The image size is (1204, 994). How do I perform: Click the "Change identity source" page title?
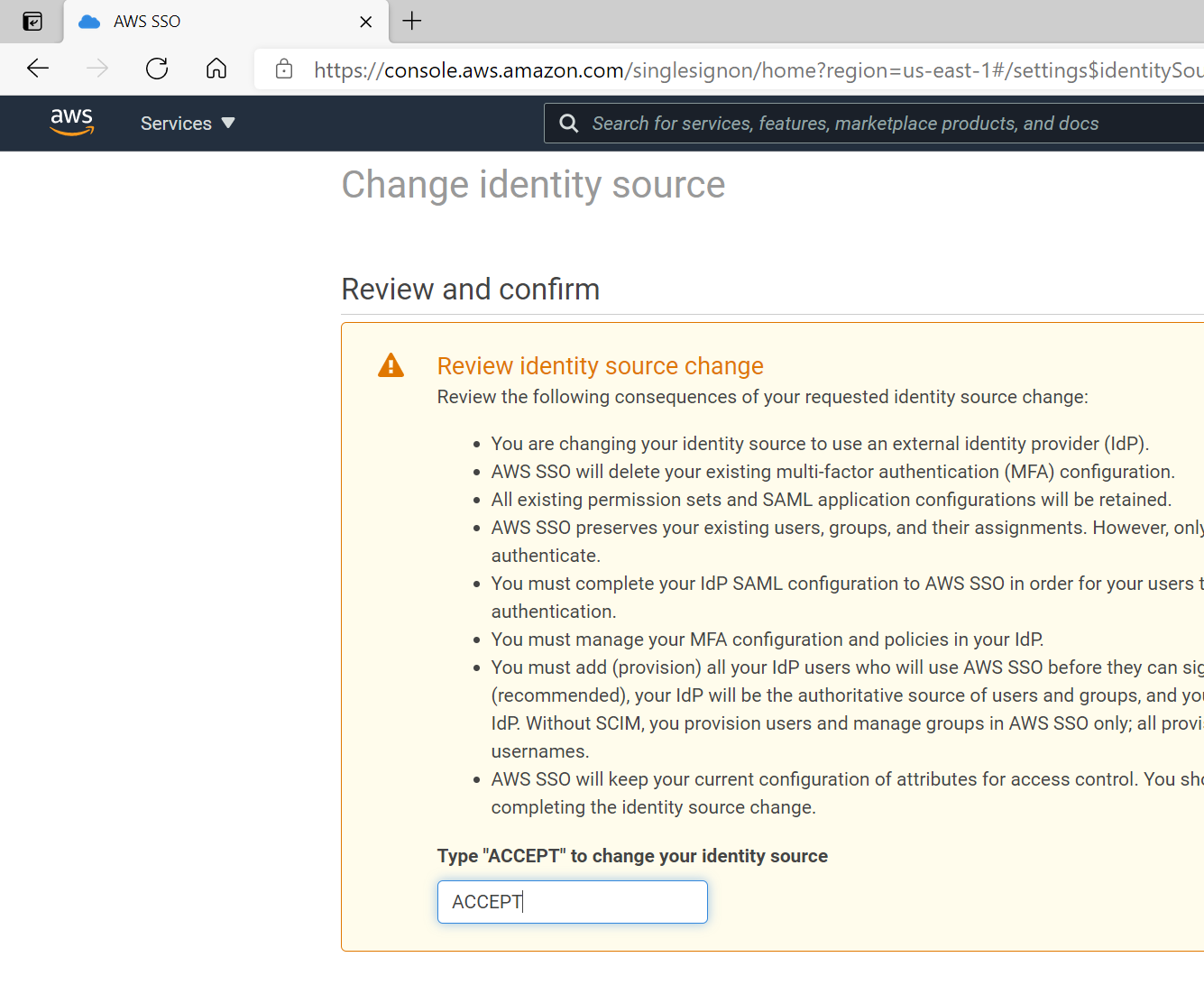pyautogui.click(x=533, y=185)
